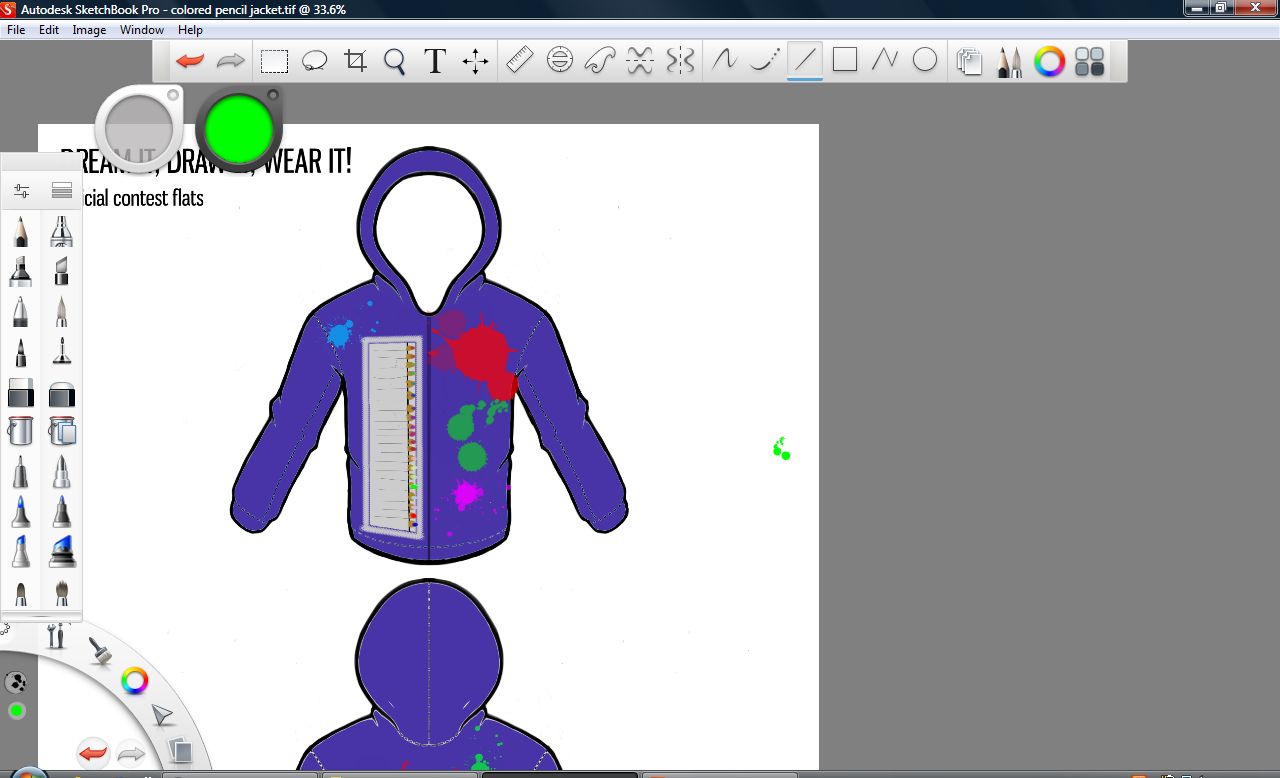Open brush library icon in palette
Screen dimensions: 1280x778
coord(62,190)
